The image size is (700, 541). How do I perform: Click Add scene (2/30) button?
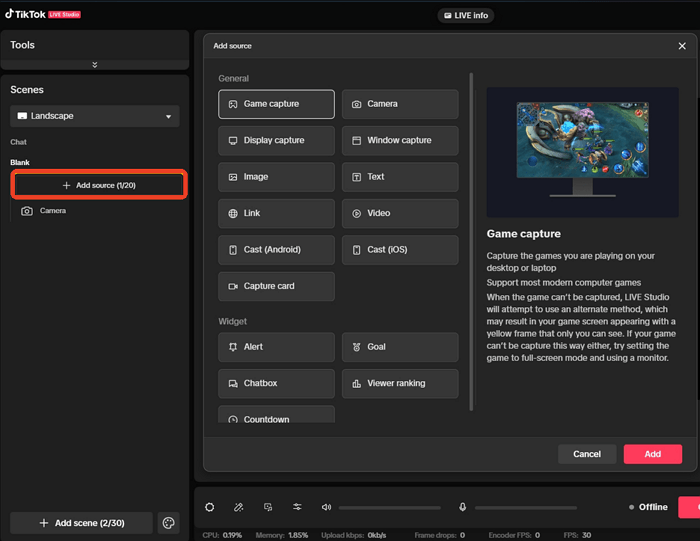point(82,523)
